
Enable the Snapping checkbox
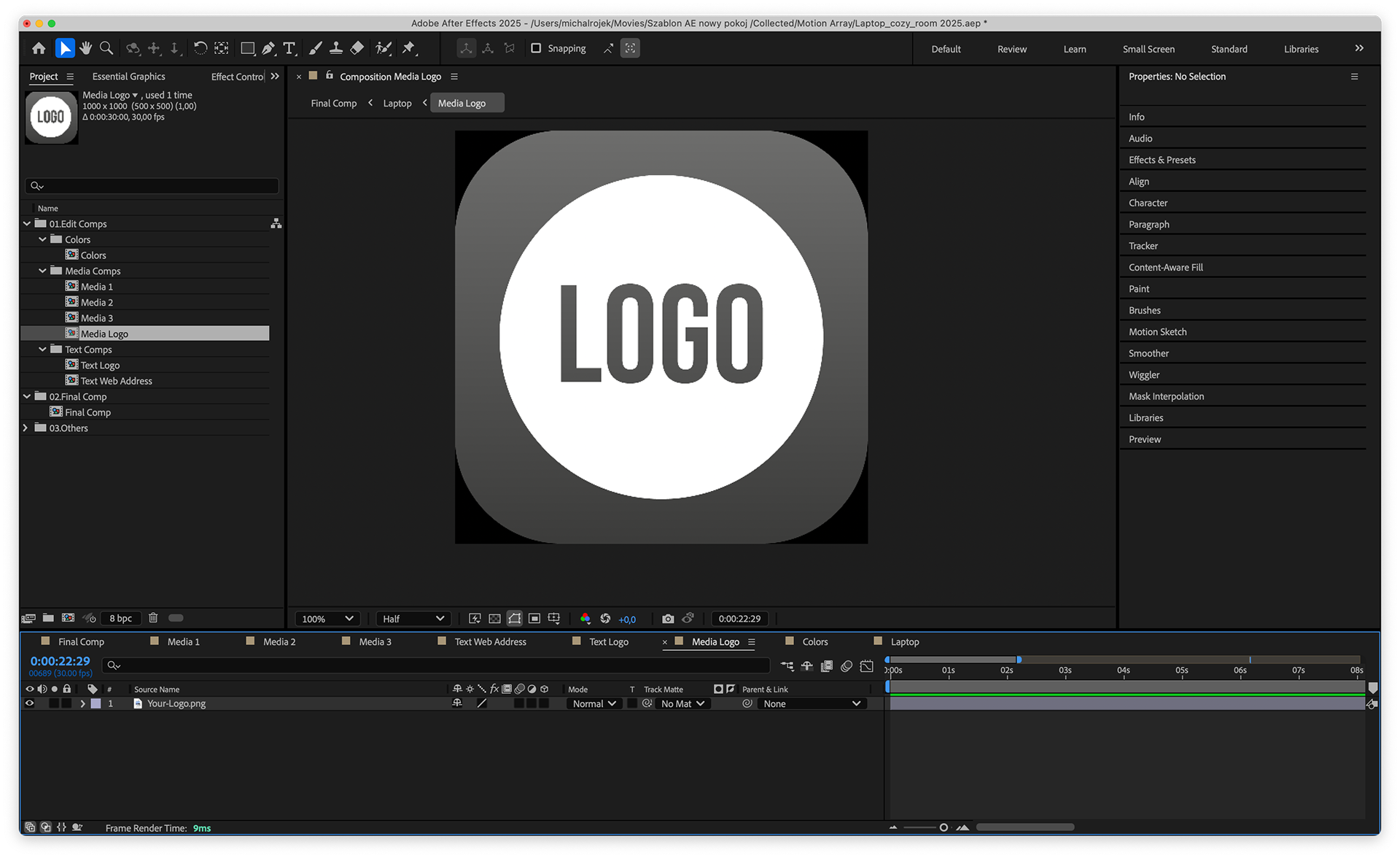tap(536, 48)
